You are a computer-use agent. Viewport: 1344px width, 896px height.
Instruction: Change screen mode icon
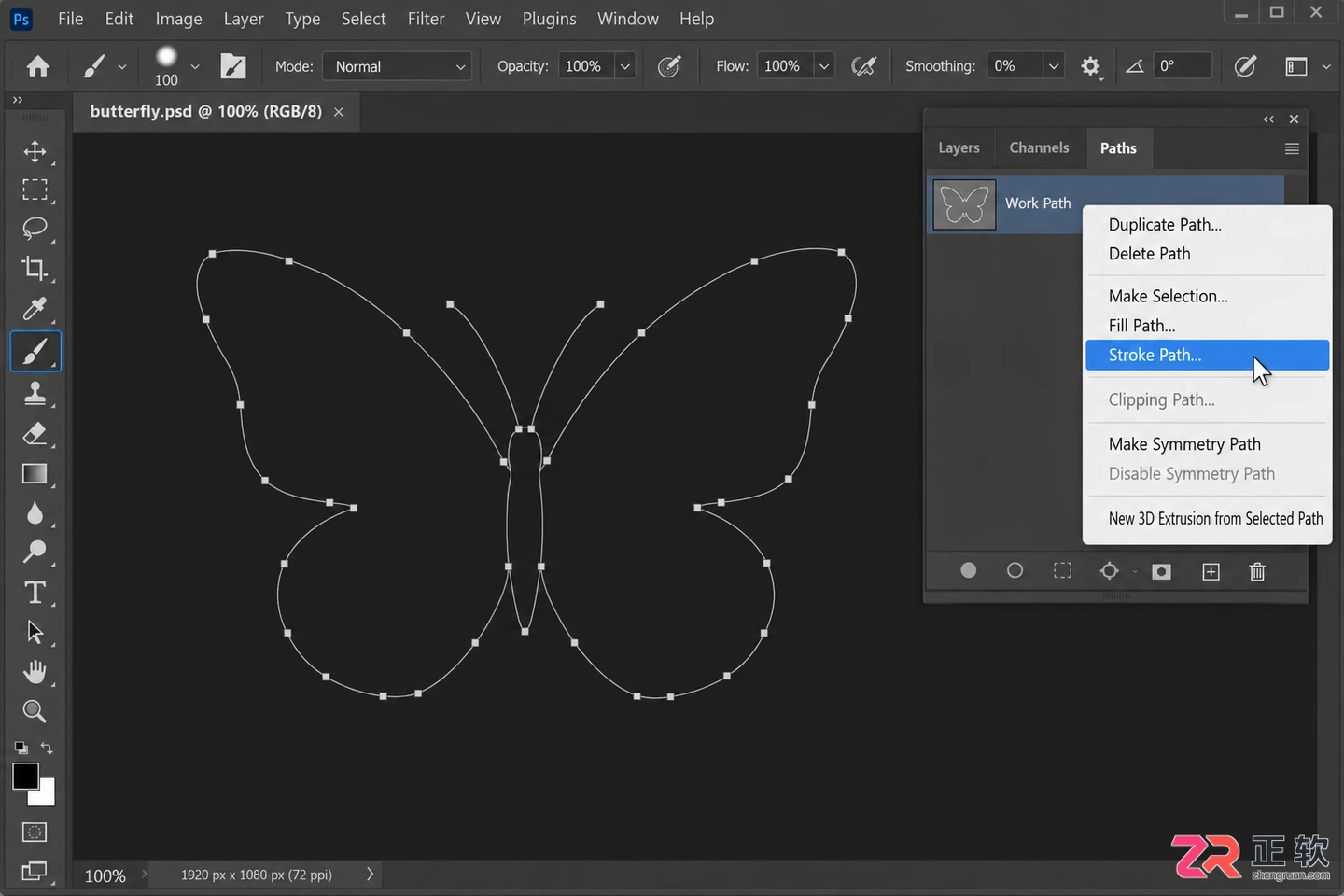click(35, 871)
